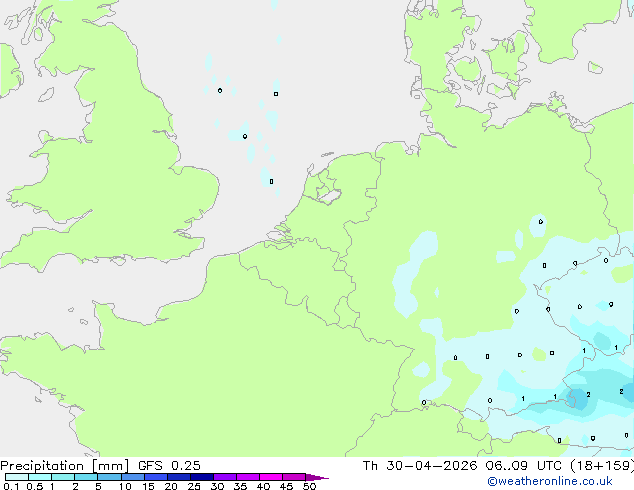Pick the 15–20 mm legend swatch

point(155,477)
